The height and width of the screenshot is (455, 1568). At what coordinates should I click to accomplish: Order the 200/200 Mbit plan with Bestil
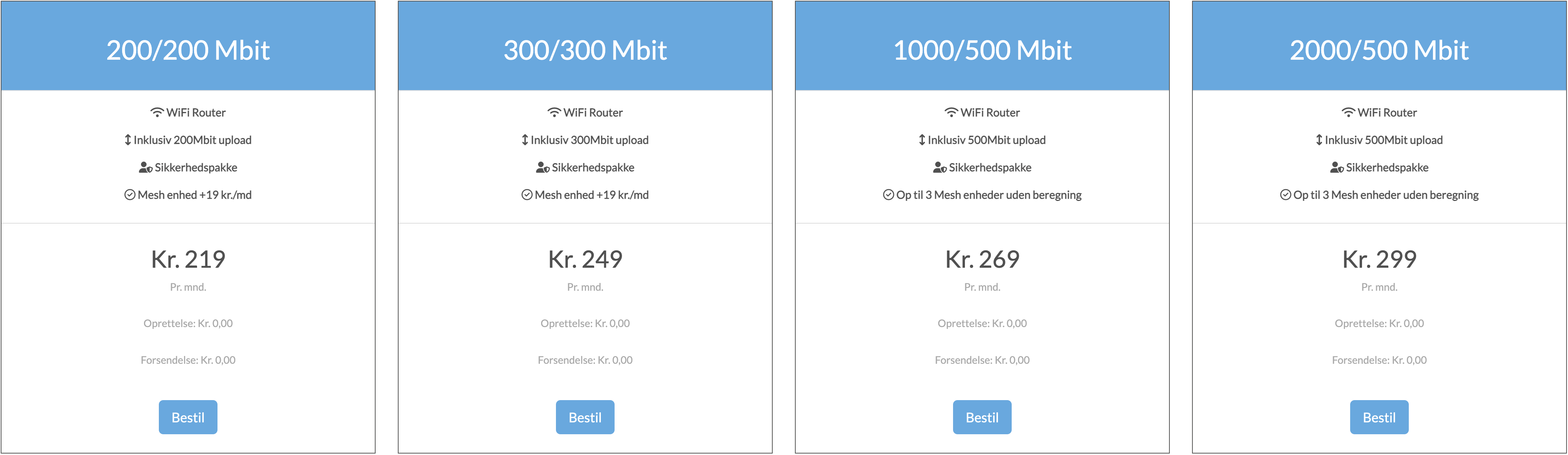click(x=188, y=417)
